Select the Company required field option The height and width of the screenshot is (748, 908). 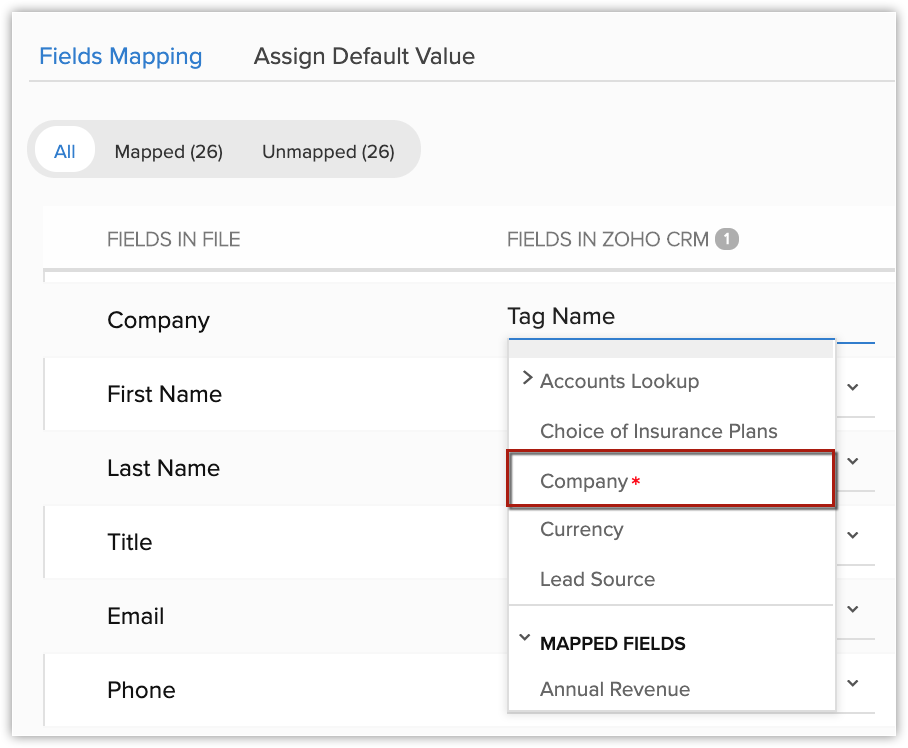(584, 481)
